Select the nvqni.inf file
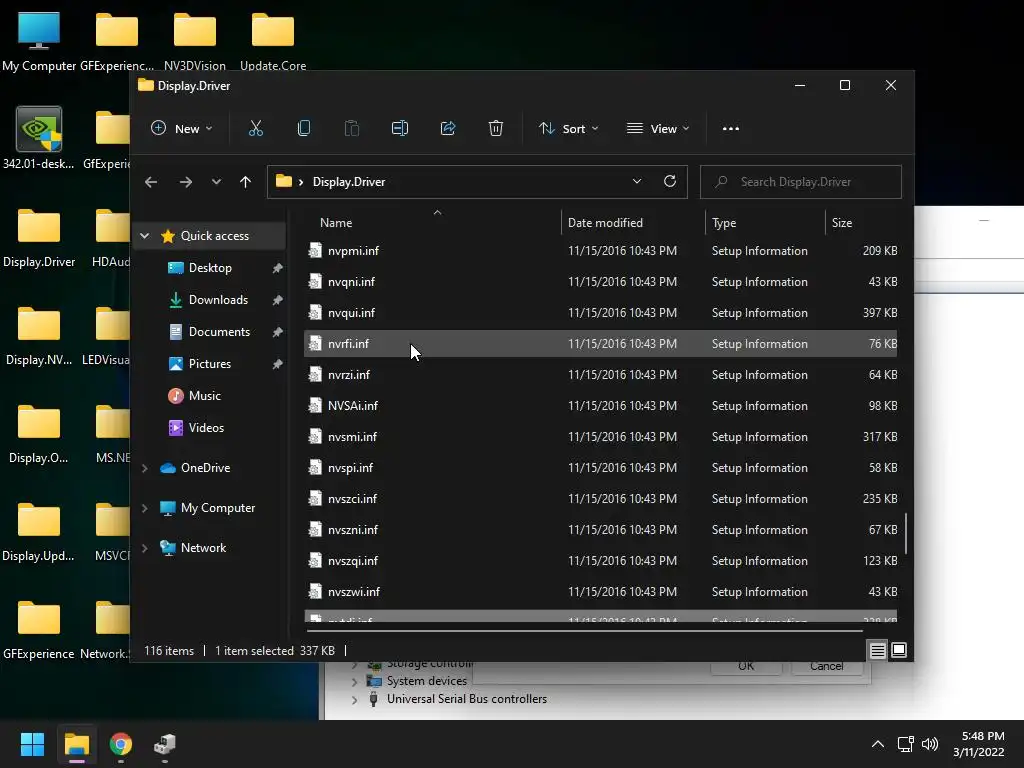The height and width of the screenshot is (768, 1024). [x=601, y=281]
